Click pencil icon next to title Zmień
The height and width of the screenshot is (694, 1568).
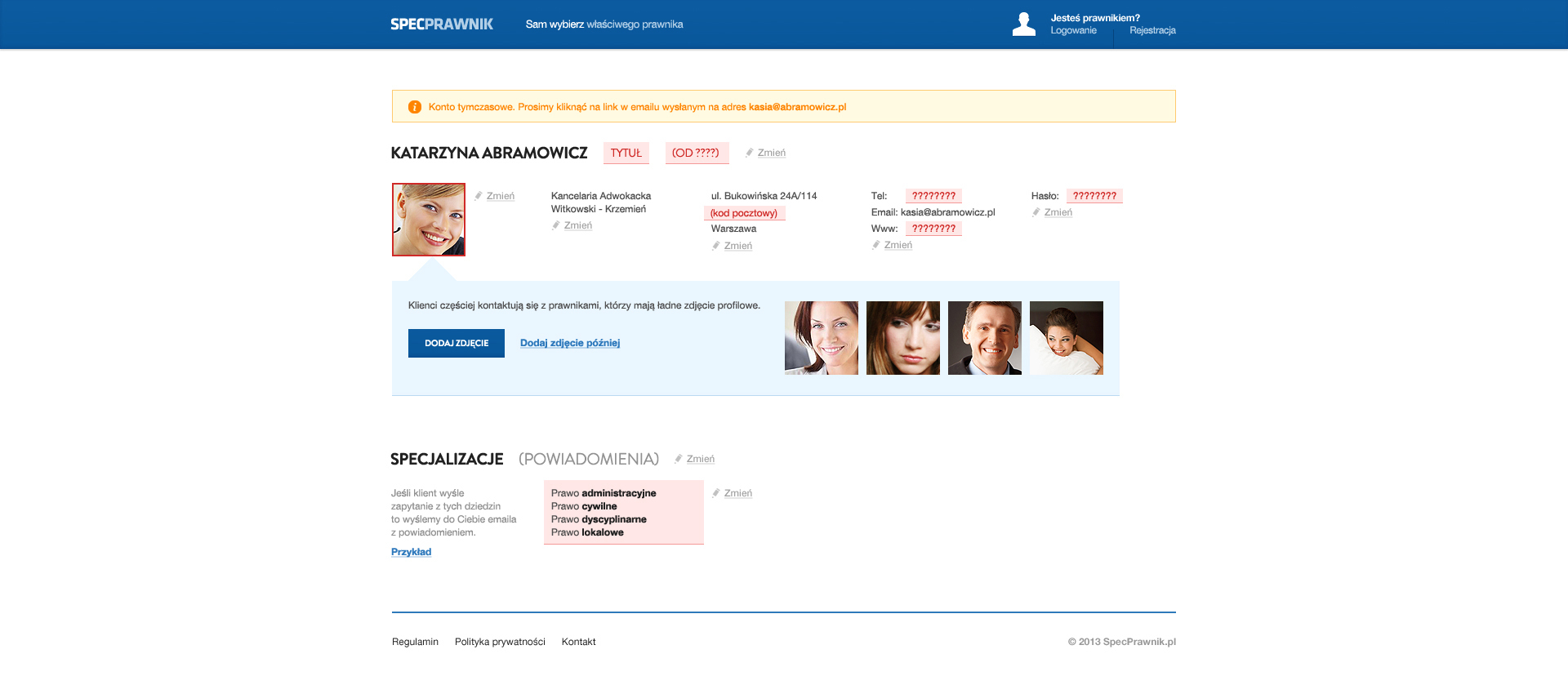coord(749,153)
